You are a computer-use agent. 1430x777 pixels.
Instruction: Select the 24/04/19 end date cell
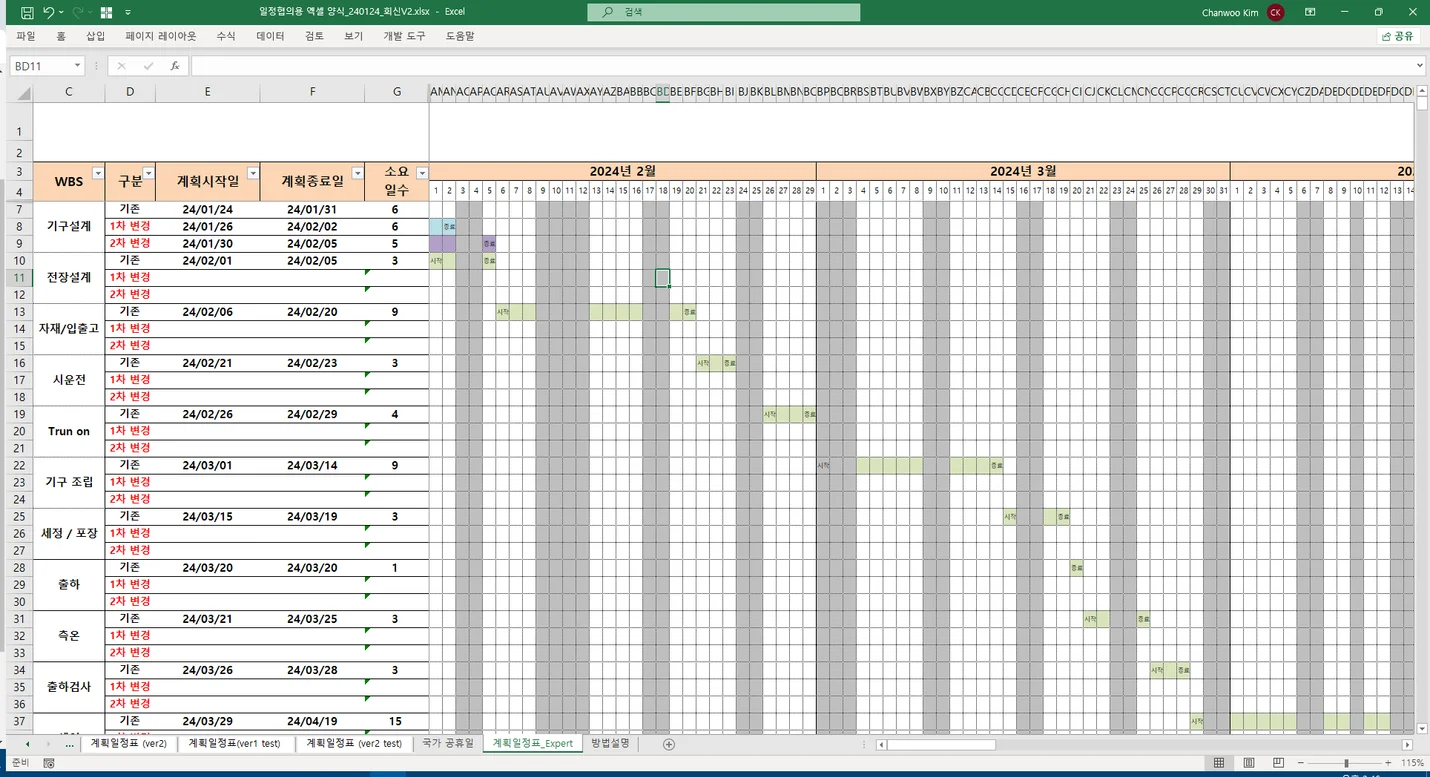click(312, 721)
